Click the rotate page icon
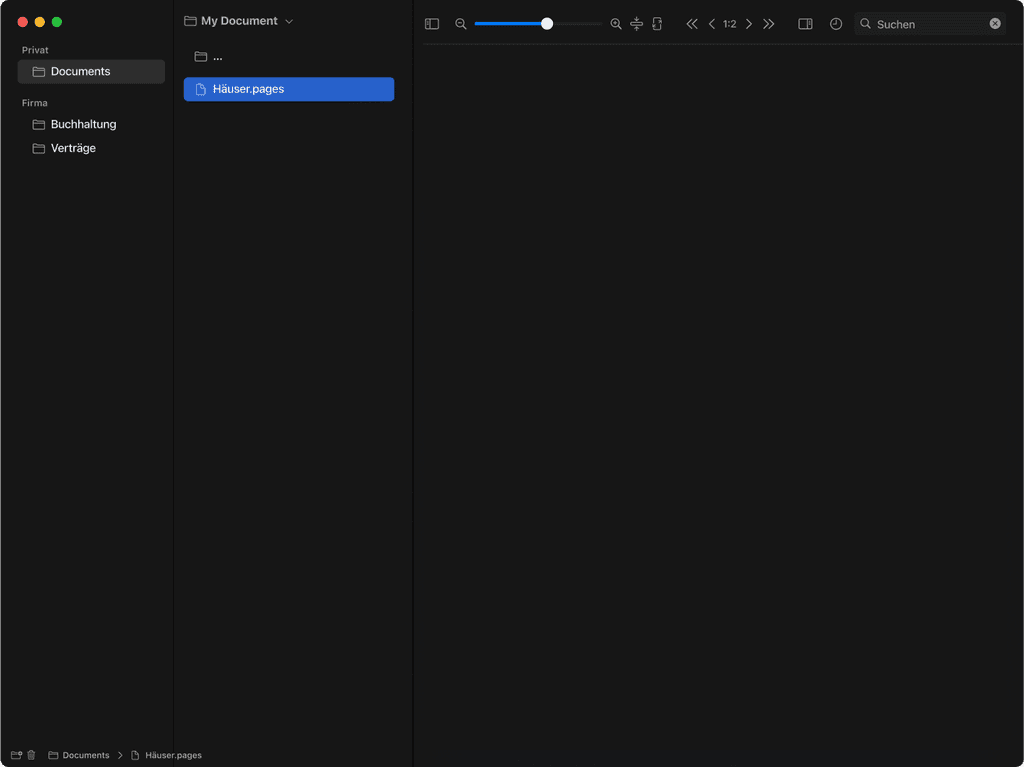1024x767 pixels. (657, 24)
